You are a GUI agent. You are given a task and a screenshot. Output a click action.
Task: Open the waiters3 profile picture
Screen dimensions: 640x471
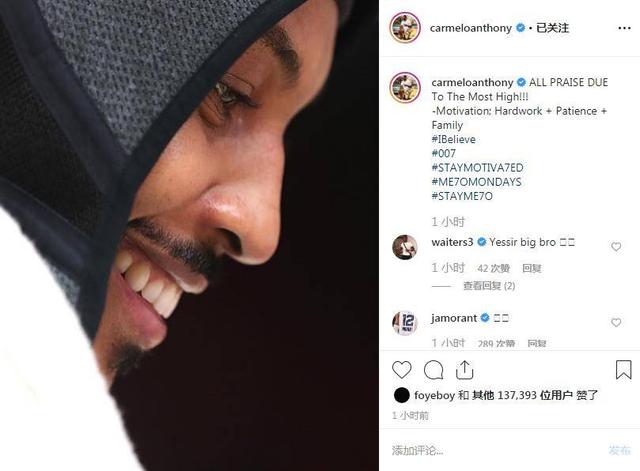pos(404,247)
